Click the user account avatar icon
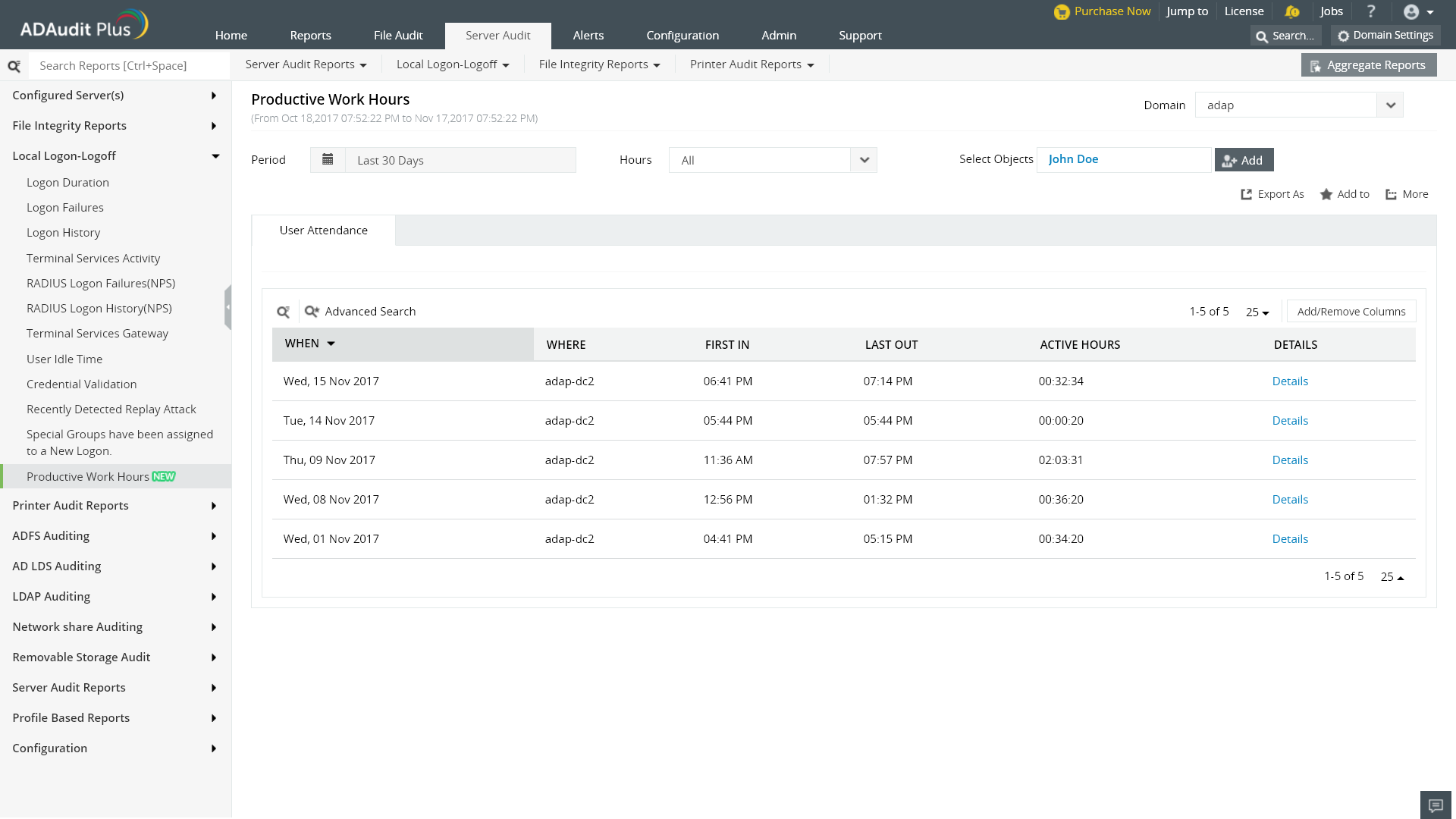The width and height of the screenshot is (1456, 819). pyautogui.click(x=1411, y=11)
